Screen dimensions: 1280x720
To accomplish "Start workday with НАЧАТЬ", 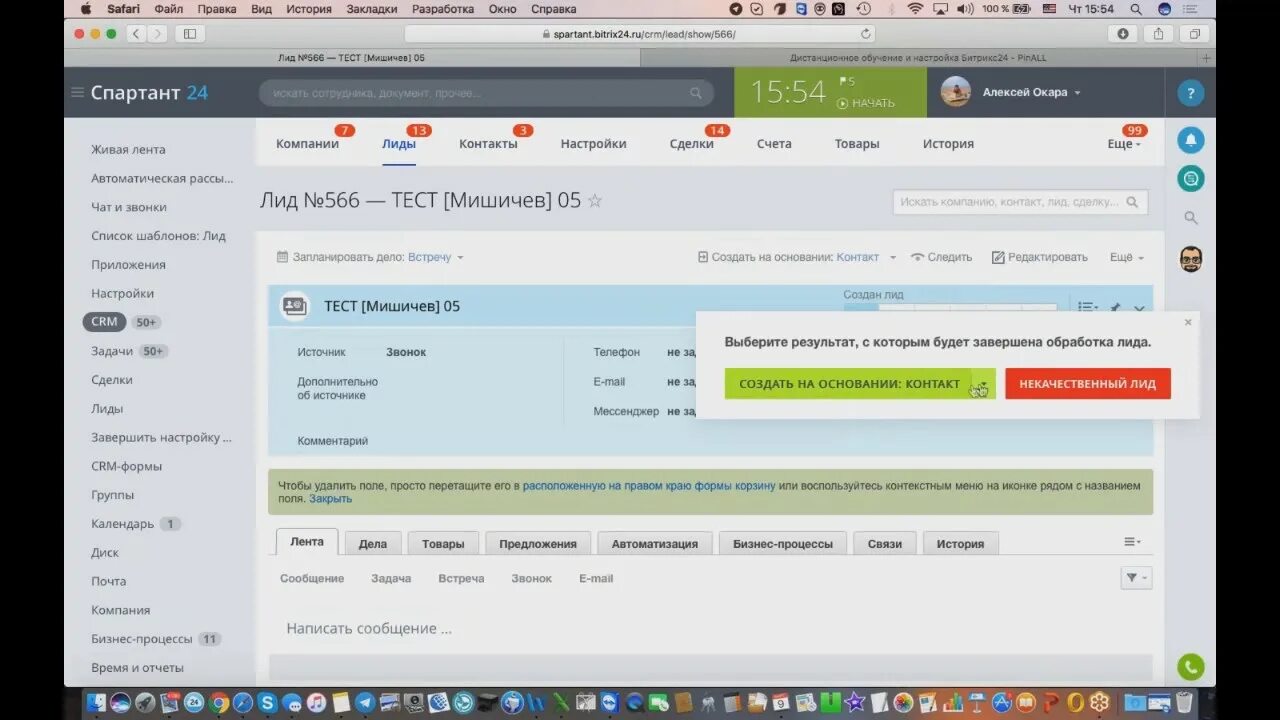I will [866, 103].
